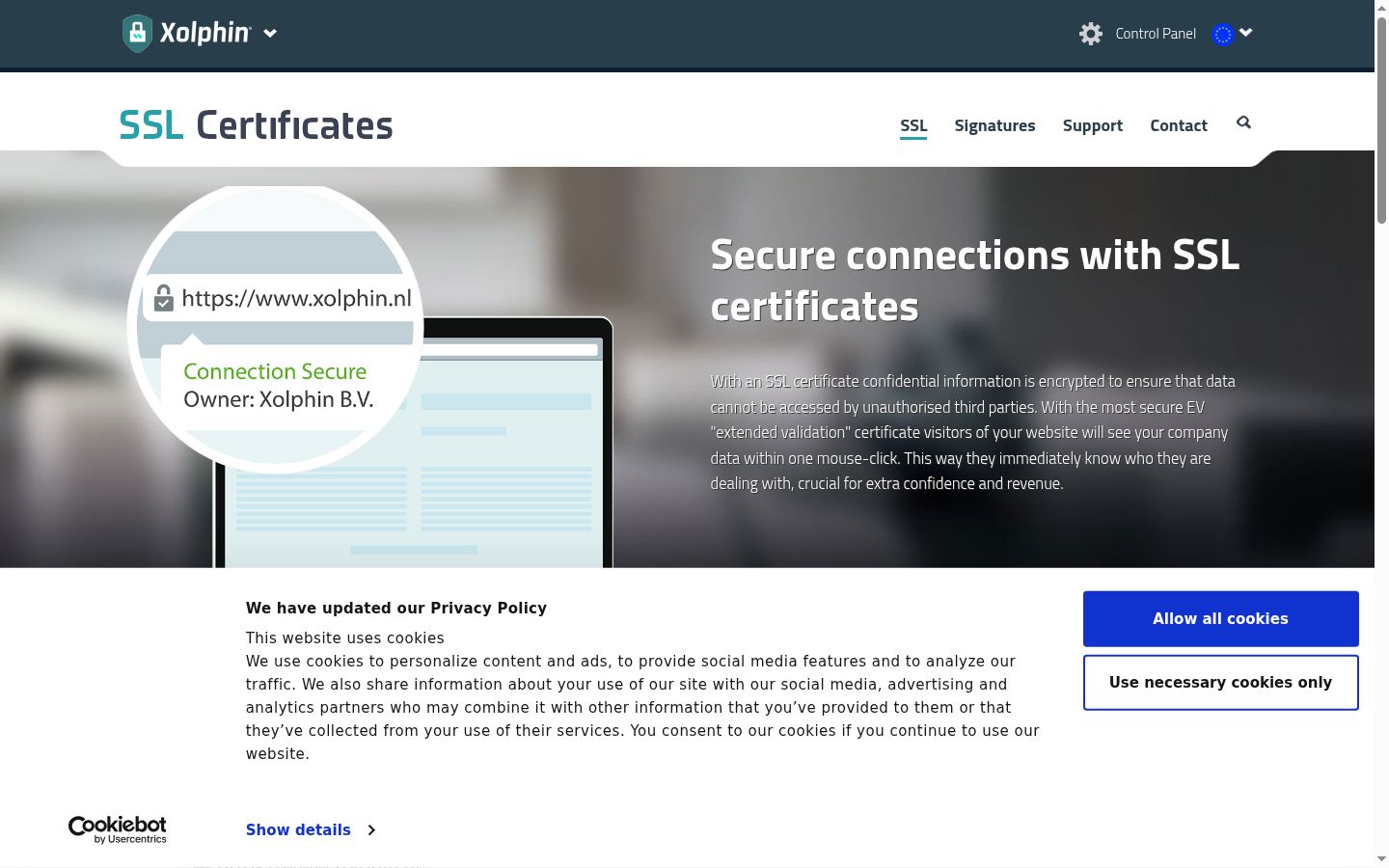
Task: Click the Xolphin shield logo icon
Action: pyautogui.click(x=137, y=34)
